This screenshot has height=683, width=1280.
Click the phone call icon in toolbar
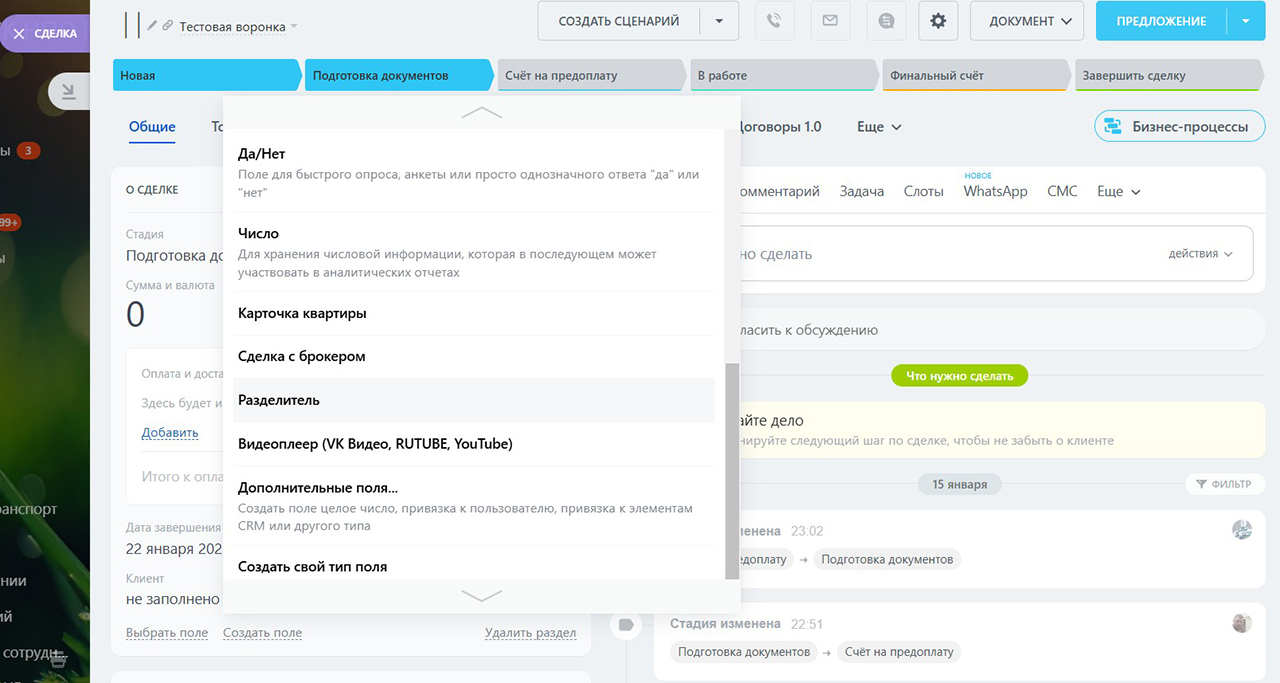click(773, 21)
